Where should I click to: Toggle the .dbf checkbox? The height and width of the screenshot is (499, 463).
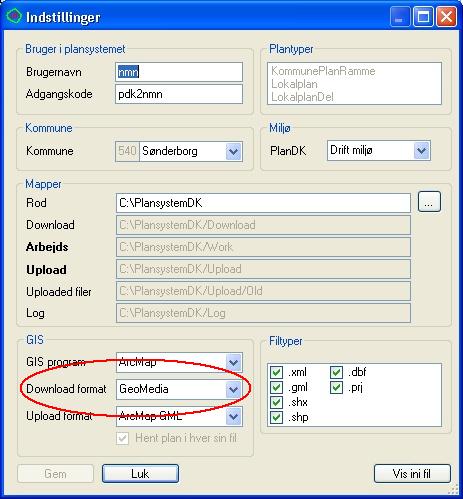coord(336,372)
